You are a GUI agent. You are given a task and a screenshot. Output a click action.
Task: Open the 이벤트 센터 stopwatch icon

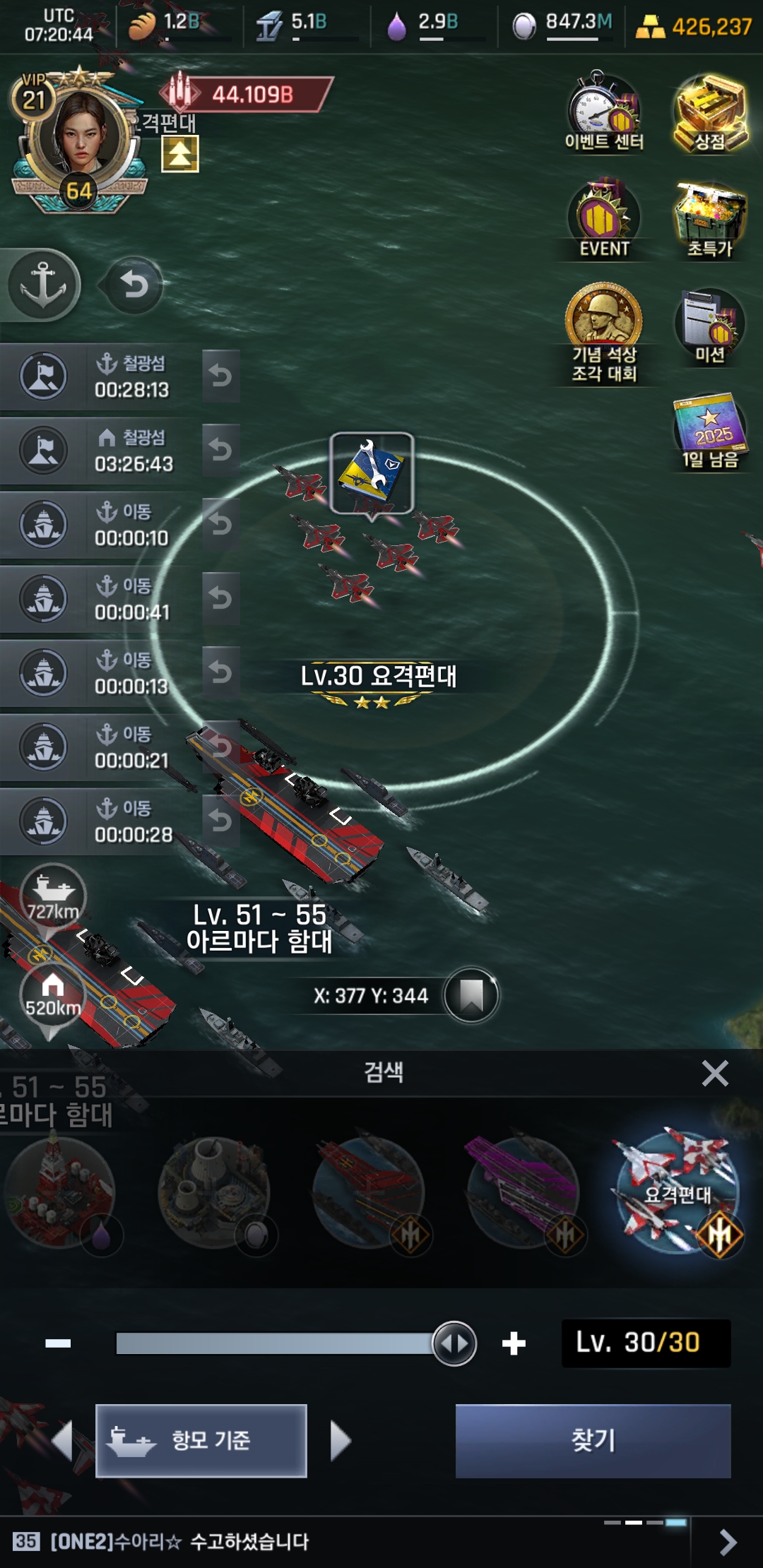(604, 112)
